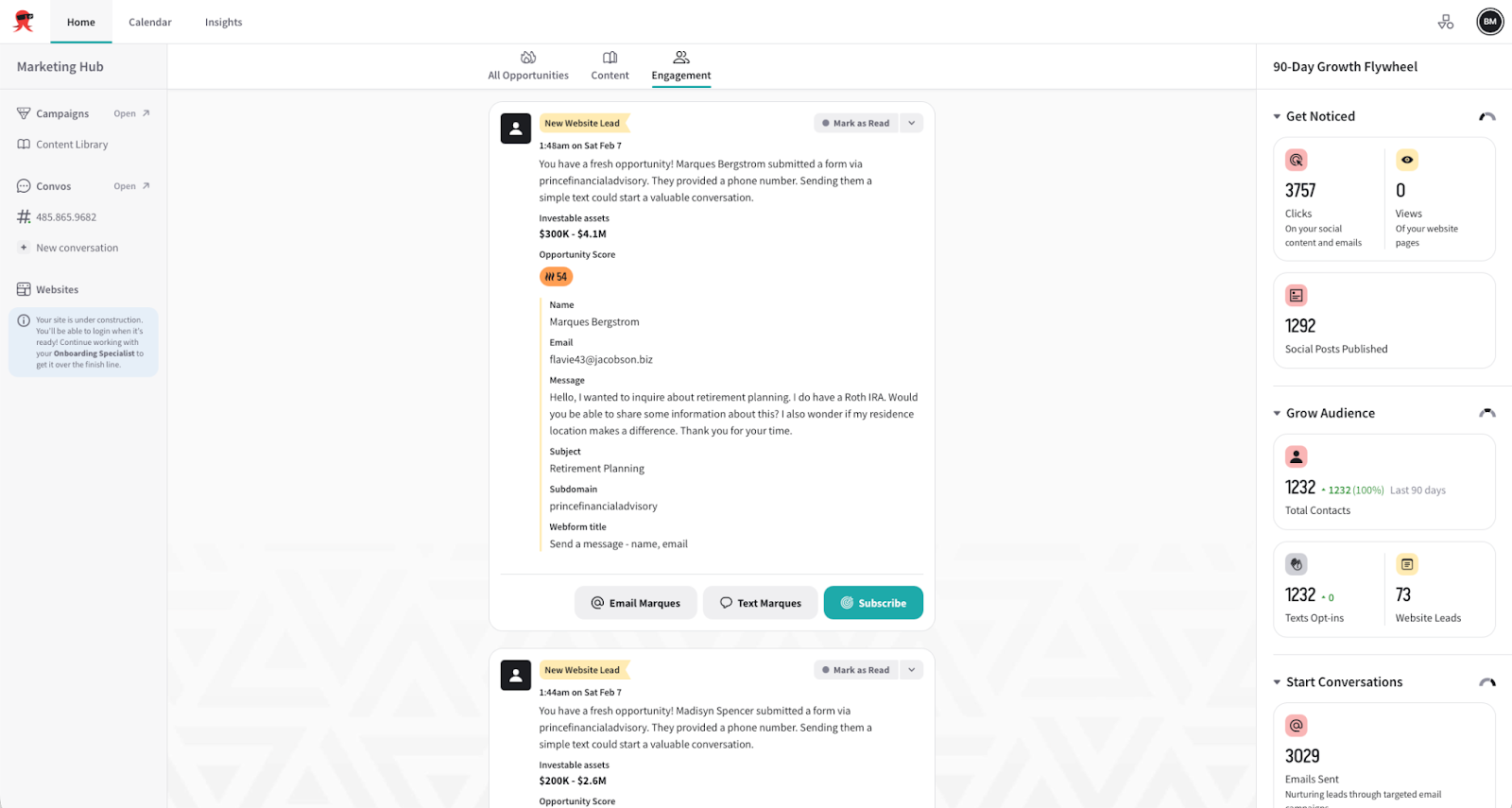Mark Madisyn Spencer lead as read
1512x808 pixels.
(x=856, y=670)
